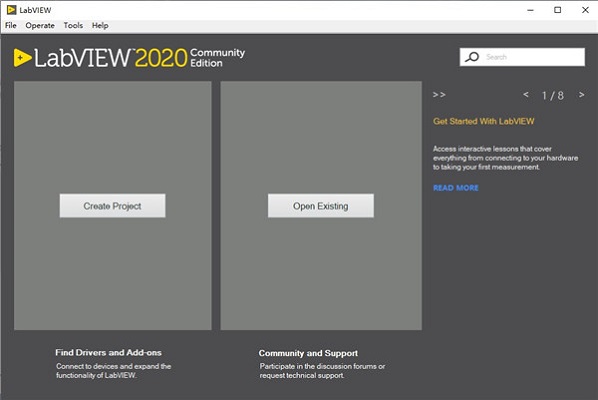Open the Operate menu
Image resolution: width=598 pixels, height=400 pixels.
pyautogui.click(x=40, y=26)
